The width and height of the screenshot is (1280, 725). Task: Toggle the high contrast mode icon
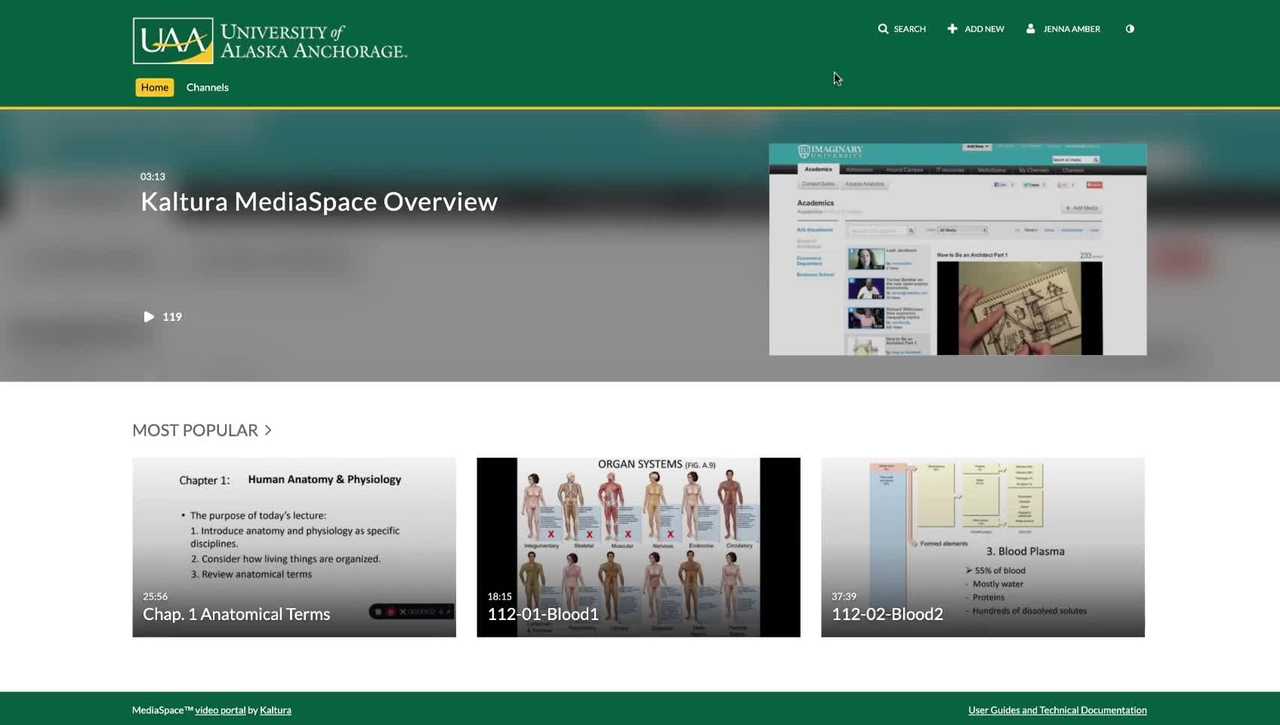point(1130,29)
